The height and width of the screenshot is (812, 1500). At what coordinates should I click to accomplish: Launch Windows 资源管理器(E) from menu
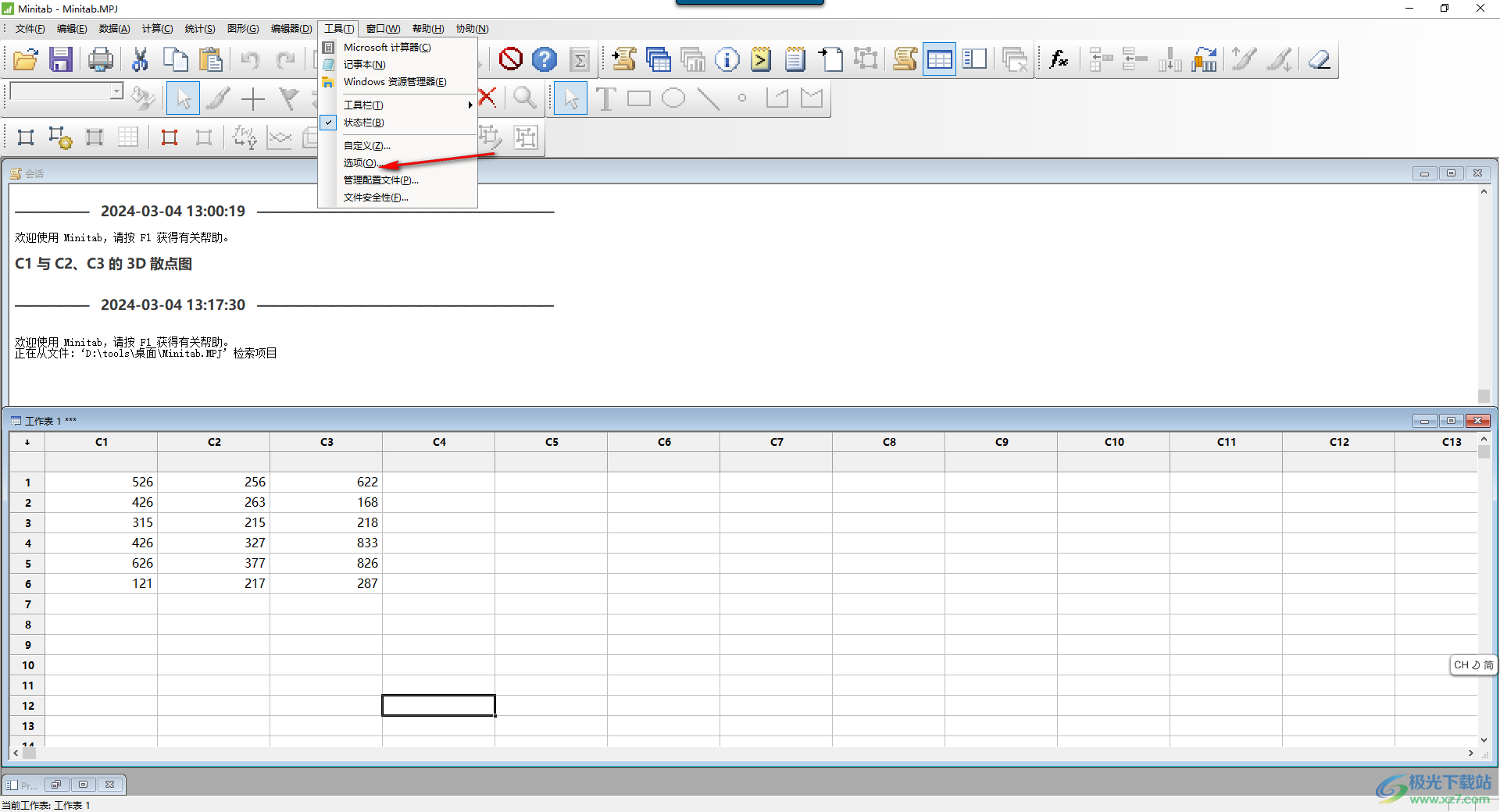(398, 82)
